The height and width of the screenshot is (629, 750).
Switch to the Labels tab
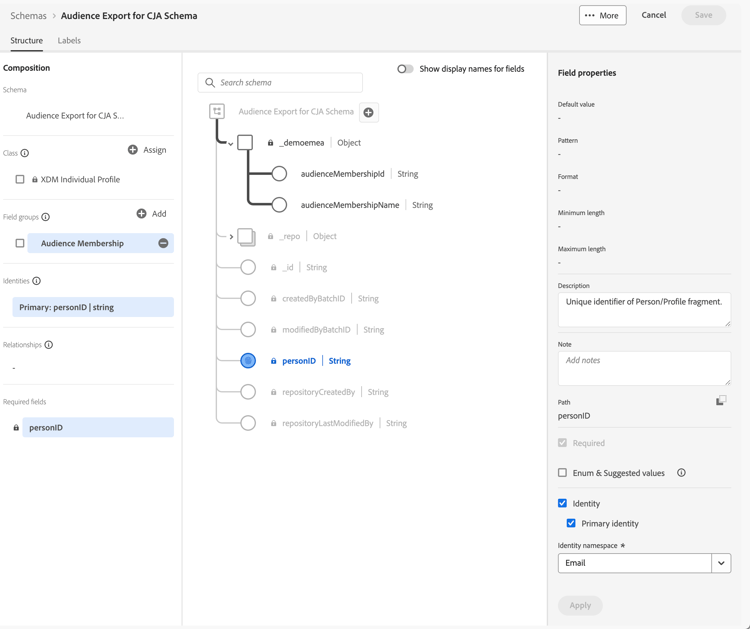69,41
